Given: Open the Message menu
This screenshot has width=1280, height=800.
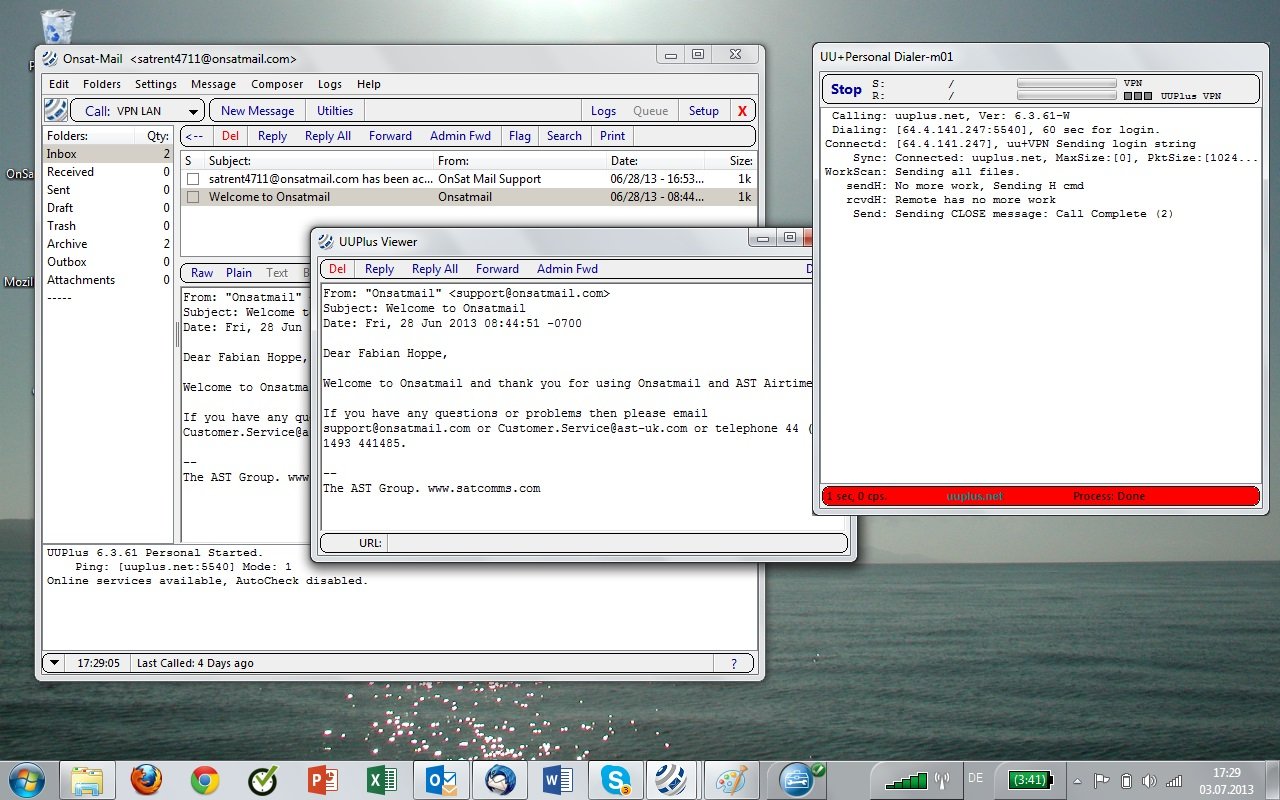Looking at the screenshot, I should [213, 84].
